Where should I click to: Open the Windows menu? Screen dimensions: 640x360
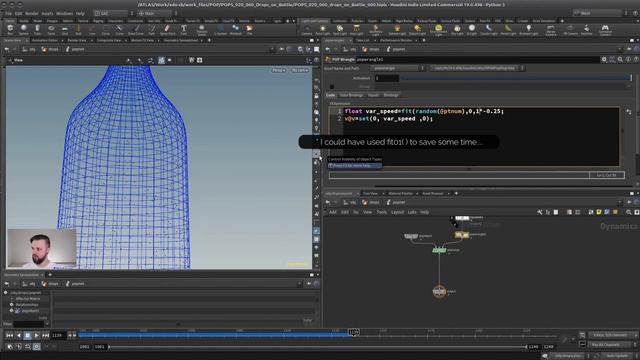tap(64, 13)
